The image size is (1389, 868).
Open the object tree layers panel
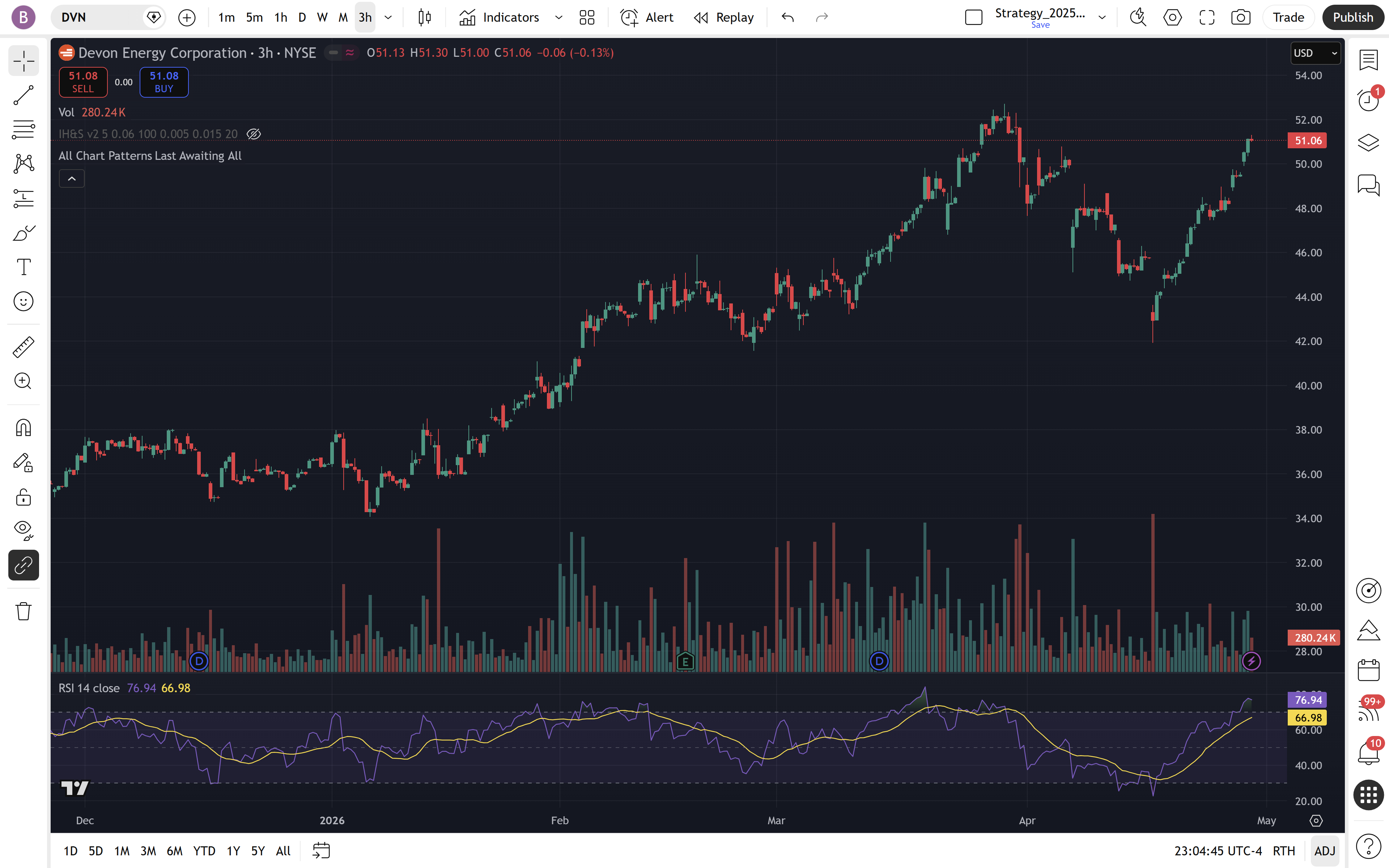(1369, 142)
